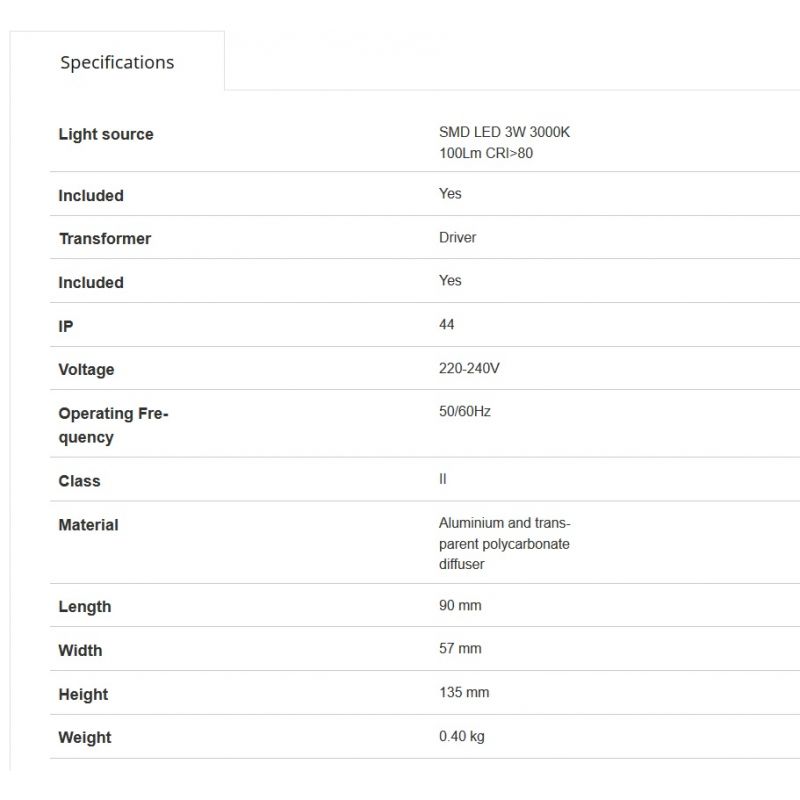Open the Specifications tab
This screenshot has height=800, width=800.
(x=117, y=62)
